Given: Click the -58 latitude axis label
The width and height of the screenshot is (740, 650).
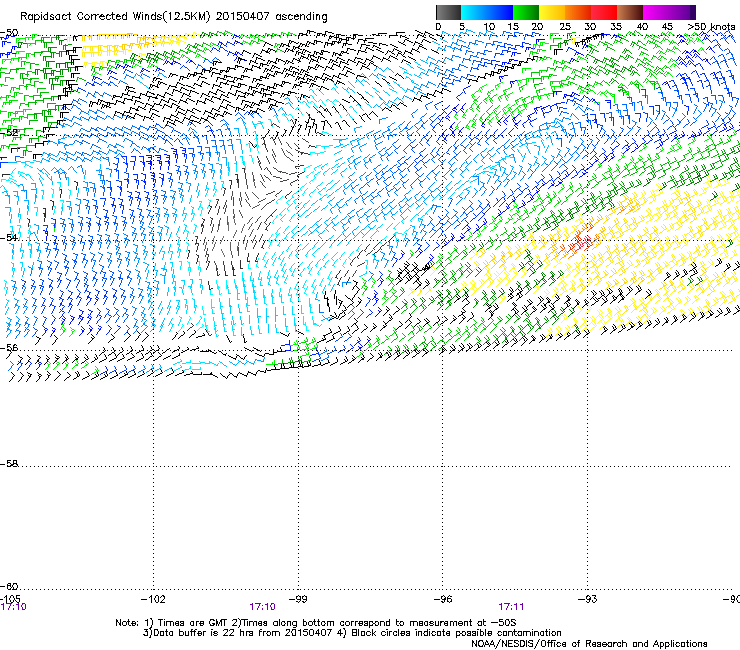Looking at the screenshot, I should (9, 464).
